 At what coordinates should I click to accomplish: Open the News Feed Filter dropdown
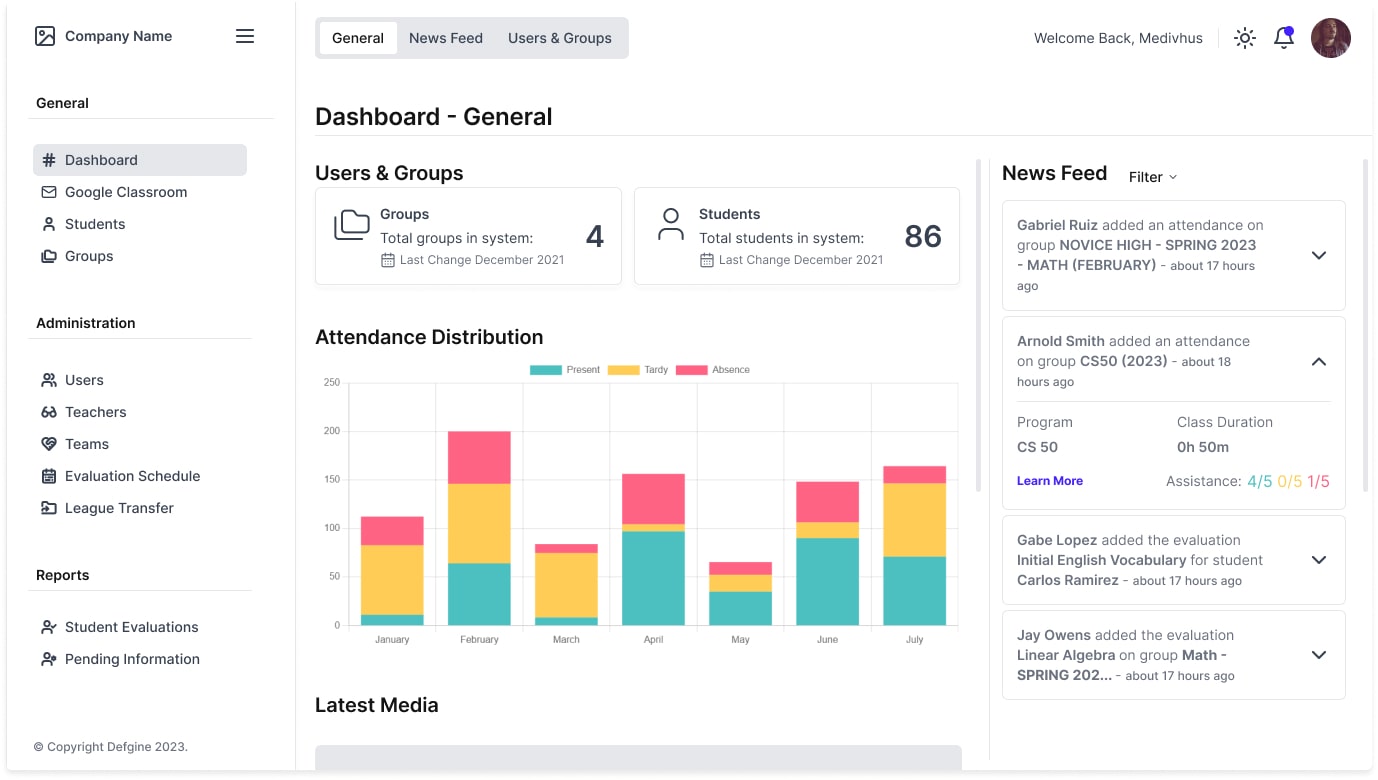pyautogui.click(x=1152, y=177)
